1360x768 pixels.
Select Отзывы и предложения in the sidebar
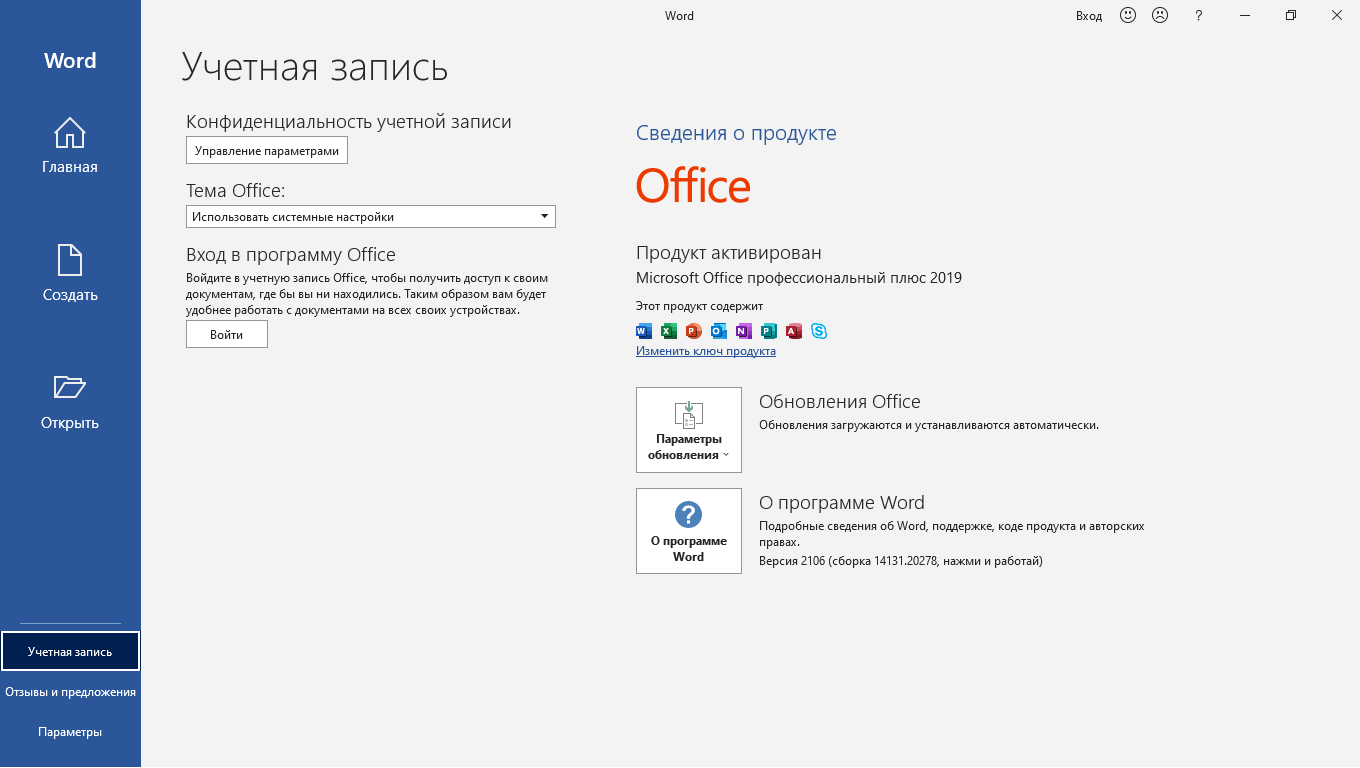(70, 691)
